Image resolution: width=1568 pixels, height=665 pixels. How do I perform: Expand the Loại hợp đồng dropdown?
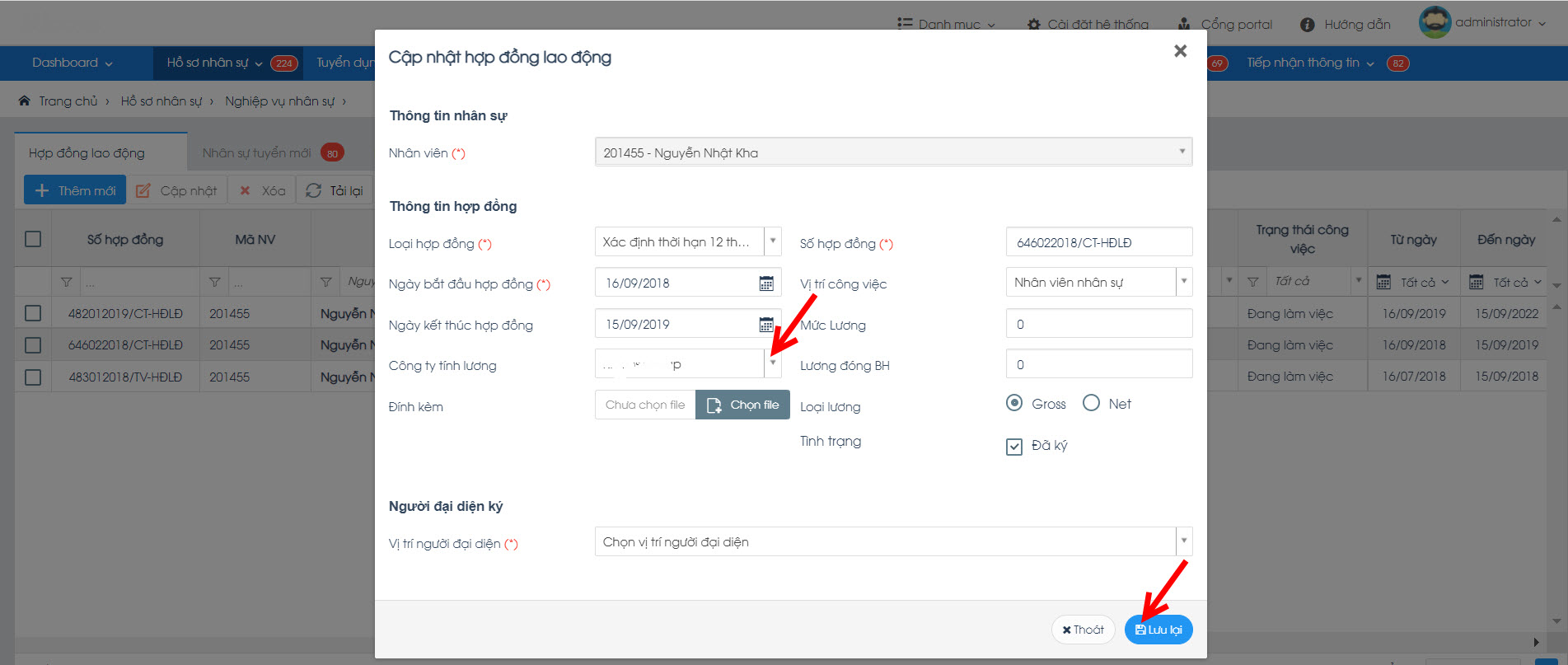click(x=772, y=242)
